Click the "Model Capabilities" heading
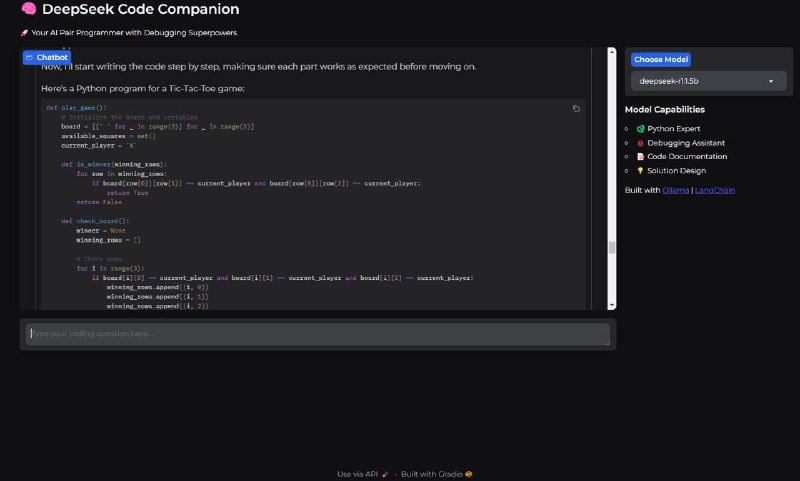 (x=664, y=110)
